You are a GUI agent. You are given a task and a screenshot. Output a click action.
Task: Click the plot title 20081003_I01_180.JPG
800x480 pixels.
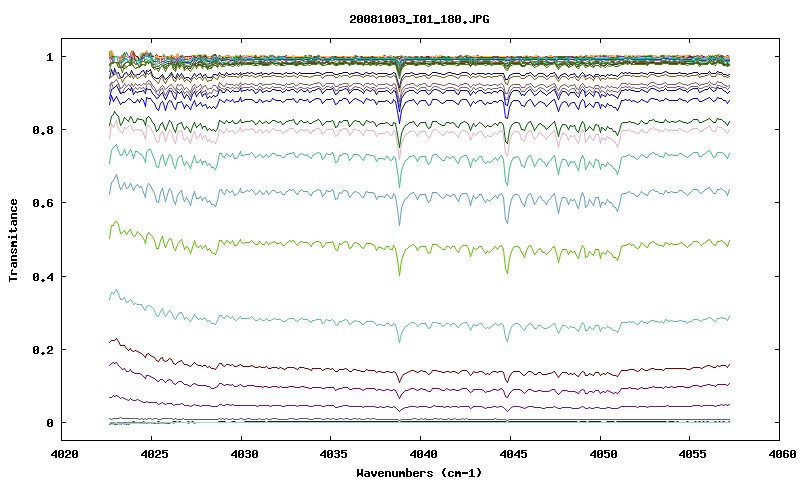[x=419, y=19]
